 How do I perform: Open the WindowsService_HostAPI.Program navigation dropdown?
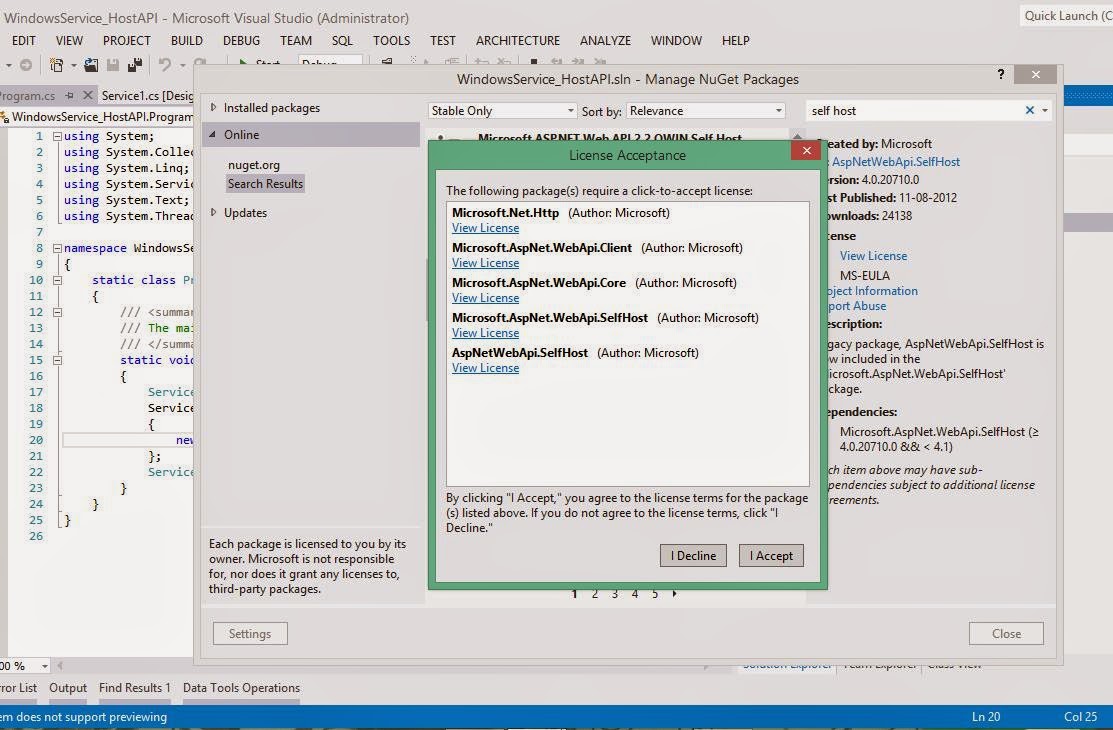click(x=97, y=116)
